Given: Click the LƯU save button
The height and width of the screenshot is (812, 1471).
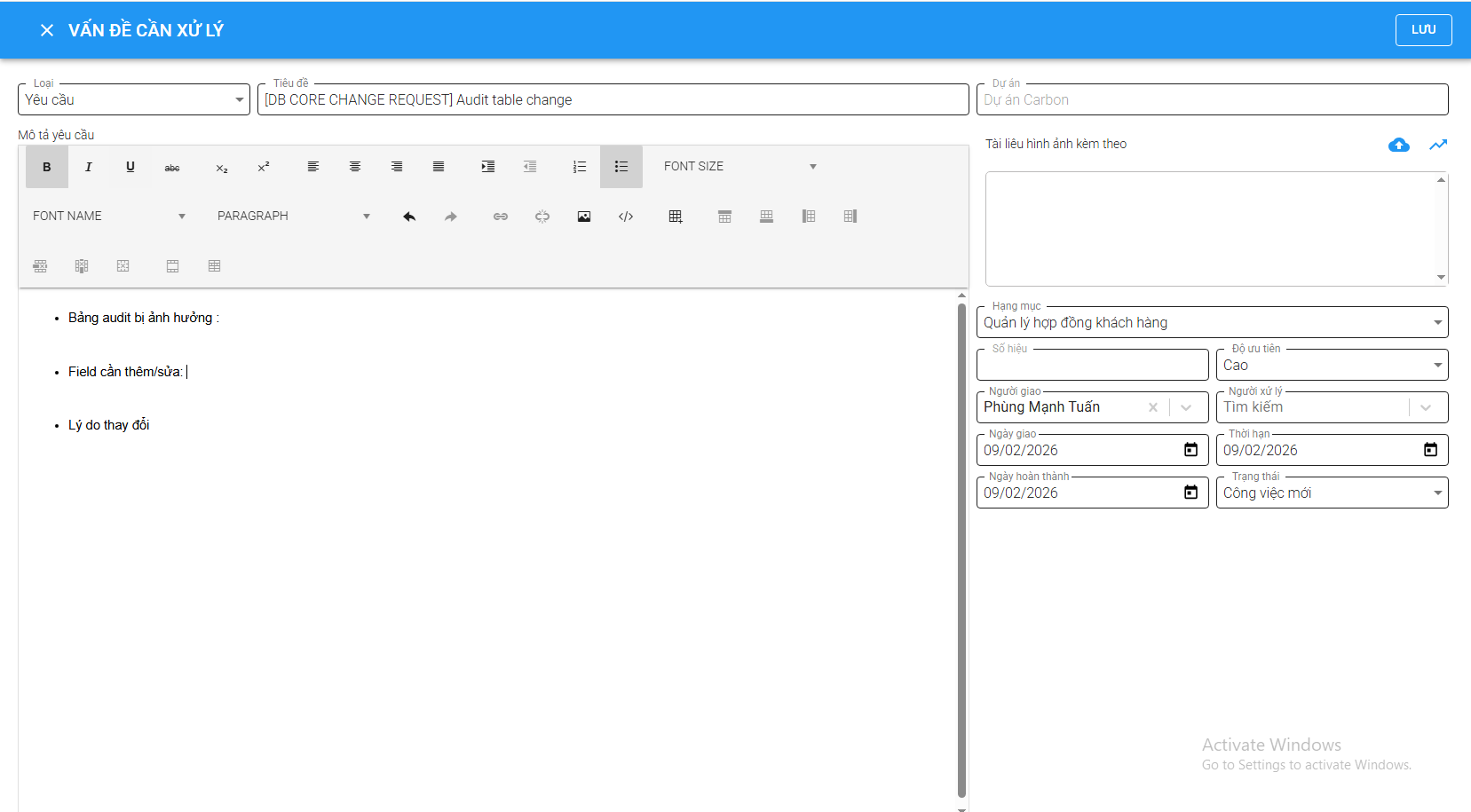Looking at the screenshot, I should pyautogui.click(x=1423, y=30).
